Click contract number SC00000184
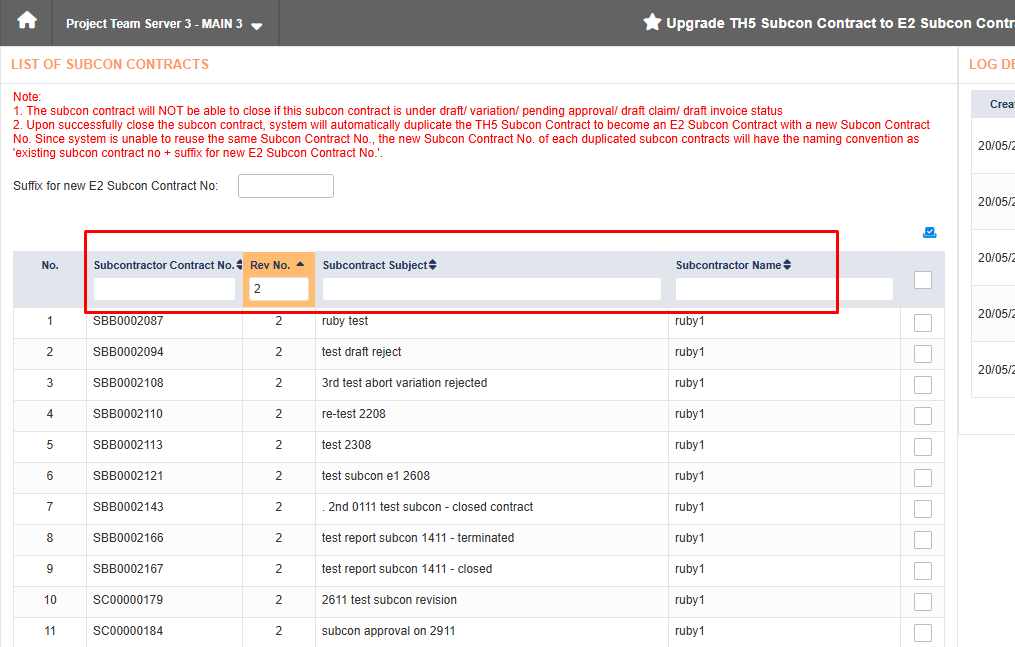 tap(128, 631)
